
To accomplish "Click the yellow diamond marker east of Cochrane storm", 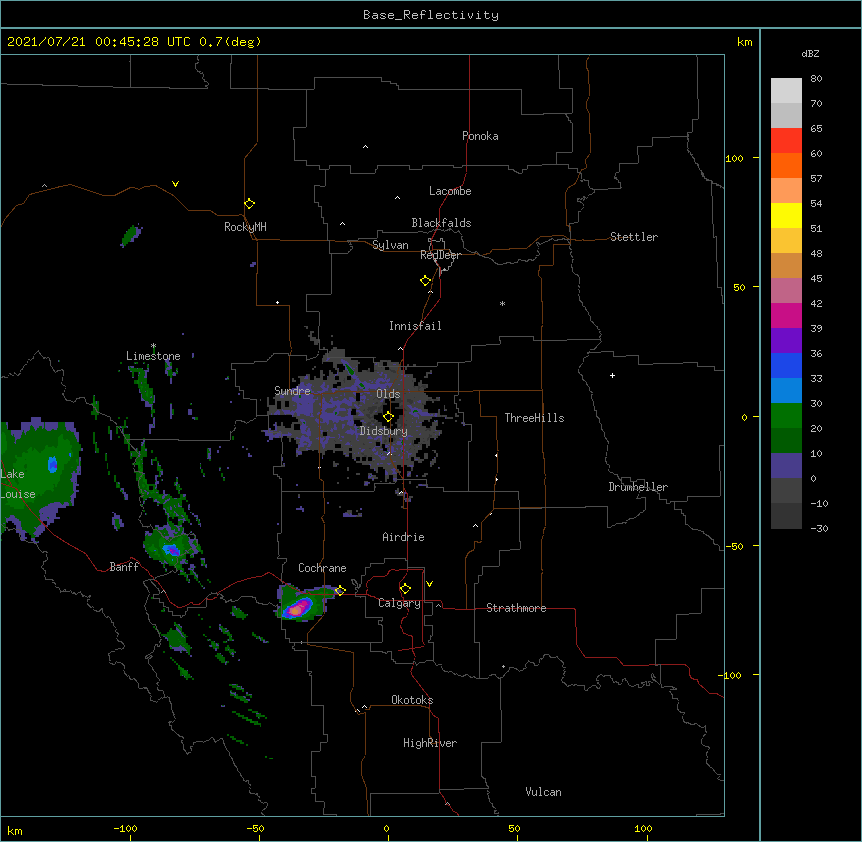I will [x=340, y=590].
